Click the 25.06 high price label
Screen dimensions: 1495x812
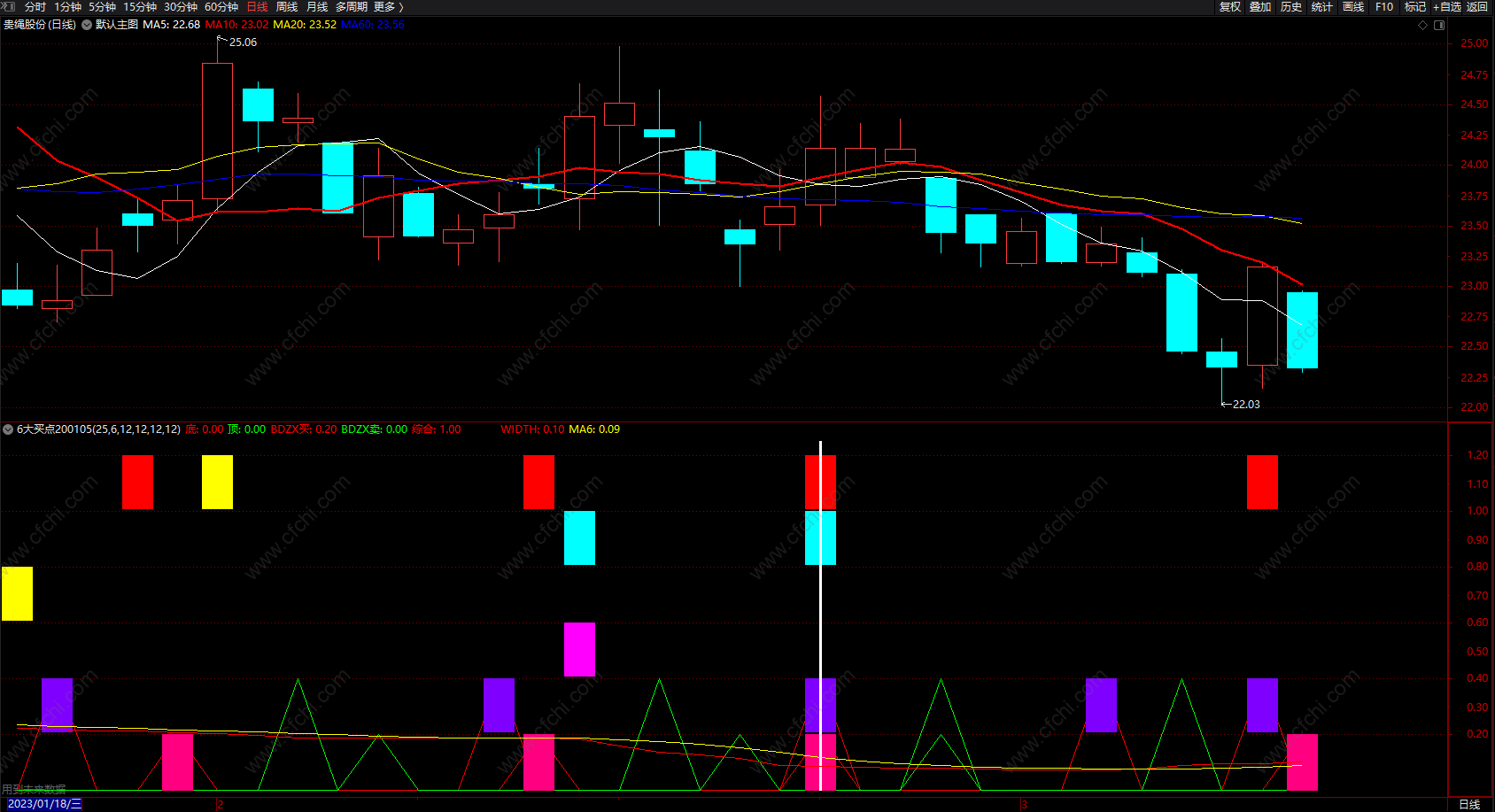(243, 43)
